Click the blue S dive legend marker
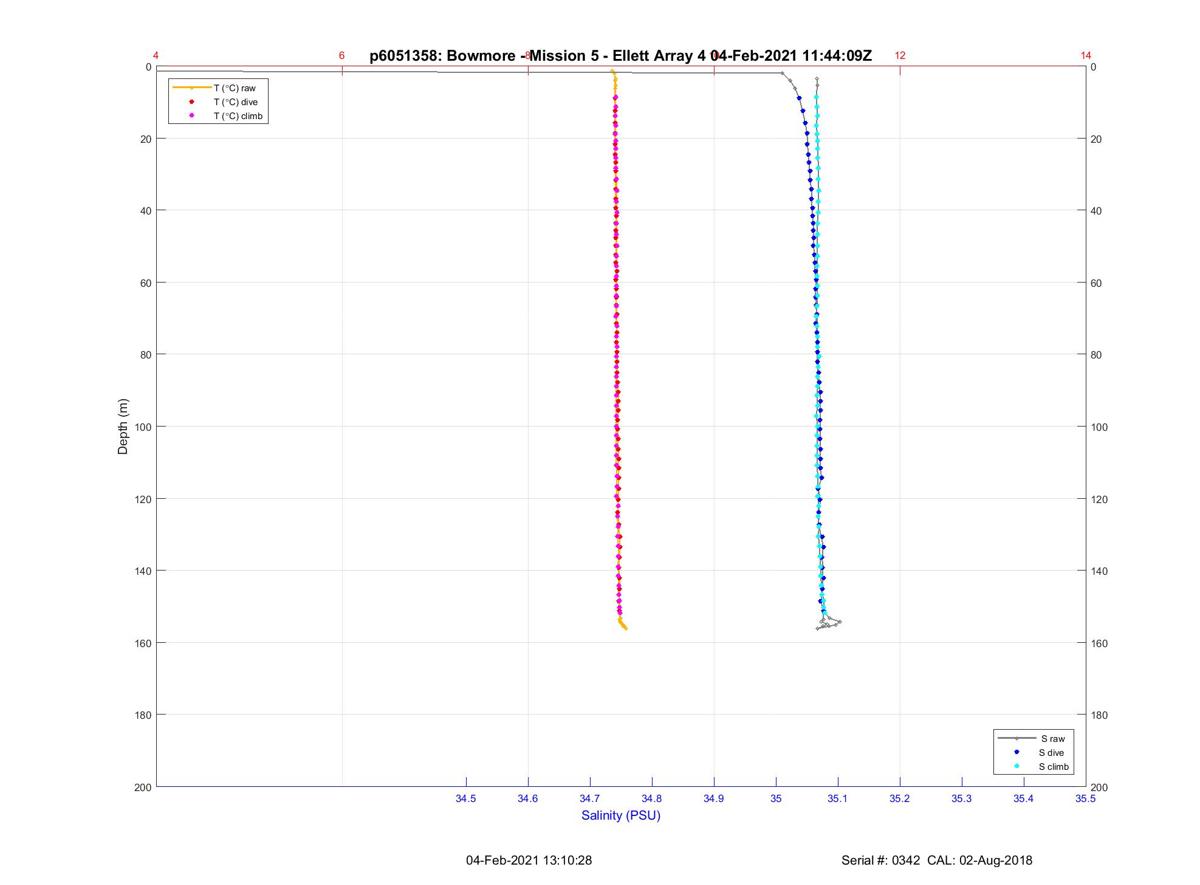 pos(1016,752)
